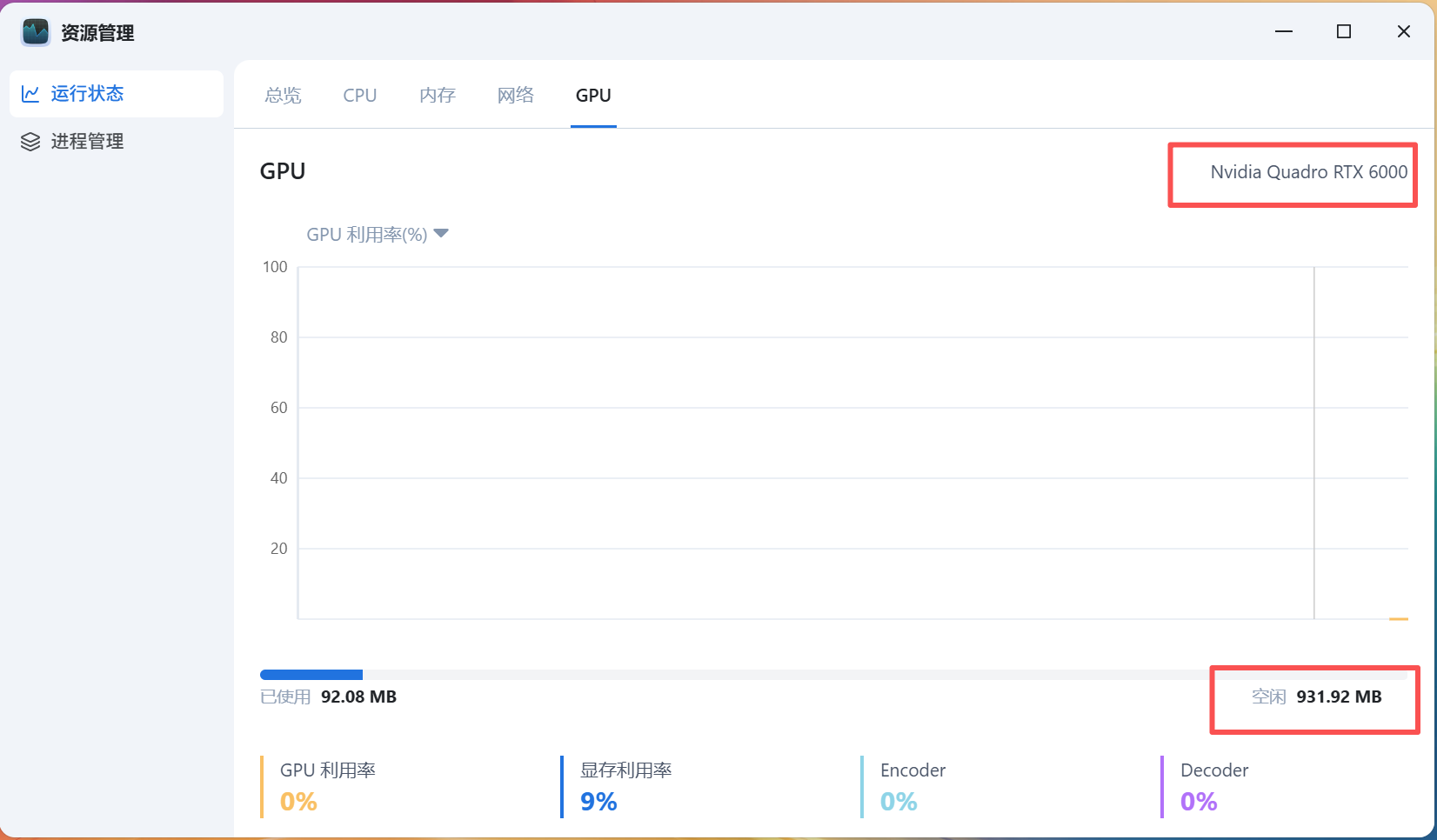Click the 运行状态 chart icon in sidebar
This screenshot has height=840, width=1437.
click(30, 94)
